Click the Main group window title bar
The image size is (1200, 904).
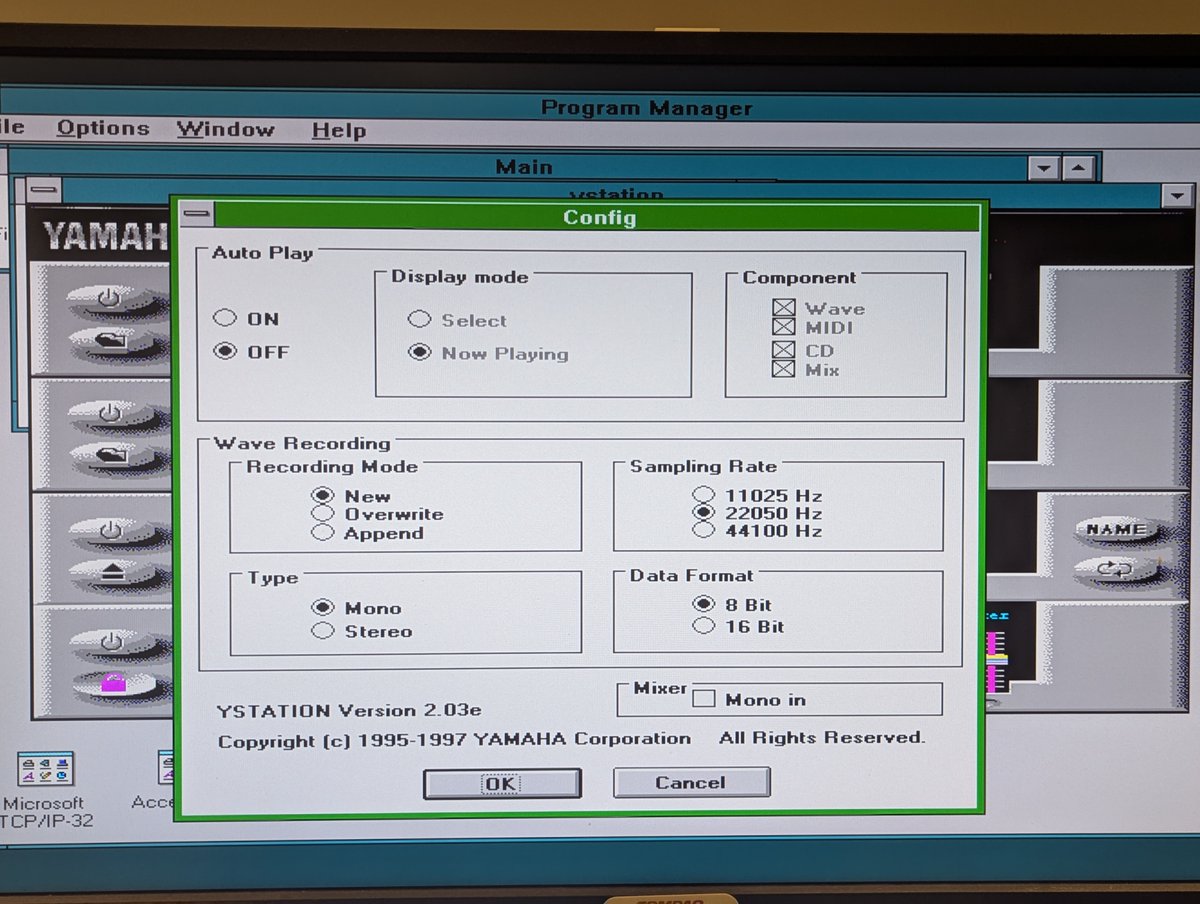coord(523,167)
